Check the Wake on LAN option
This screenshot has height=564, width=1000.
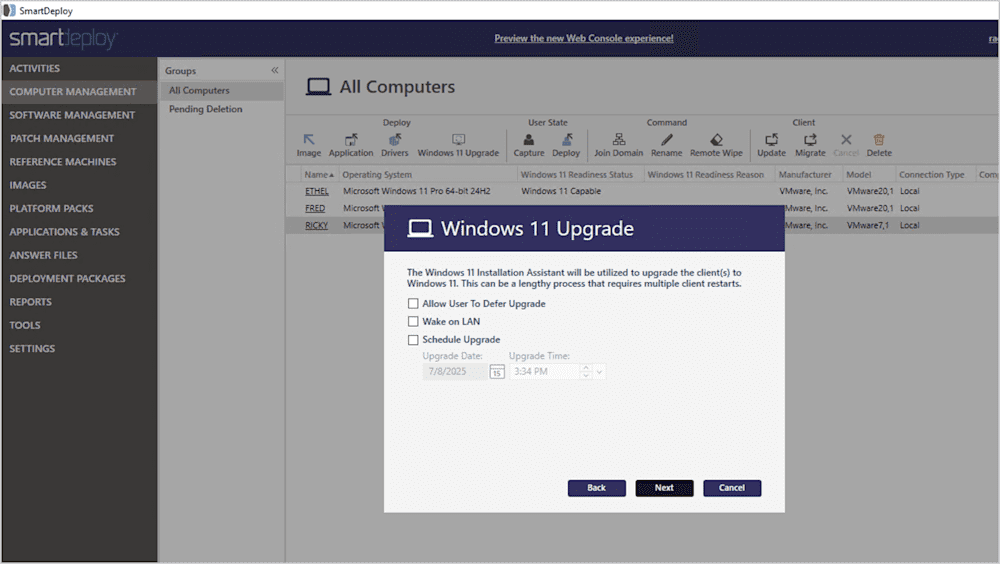coord(413,322)
